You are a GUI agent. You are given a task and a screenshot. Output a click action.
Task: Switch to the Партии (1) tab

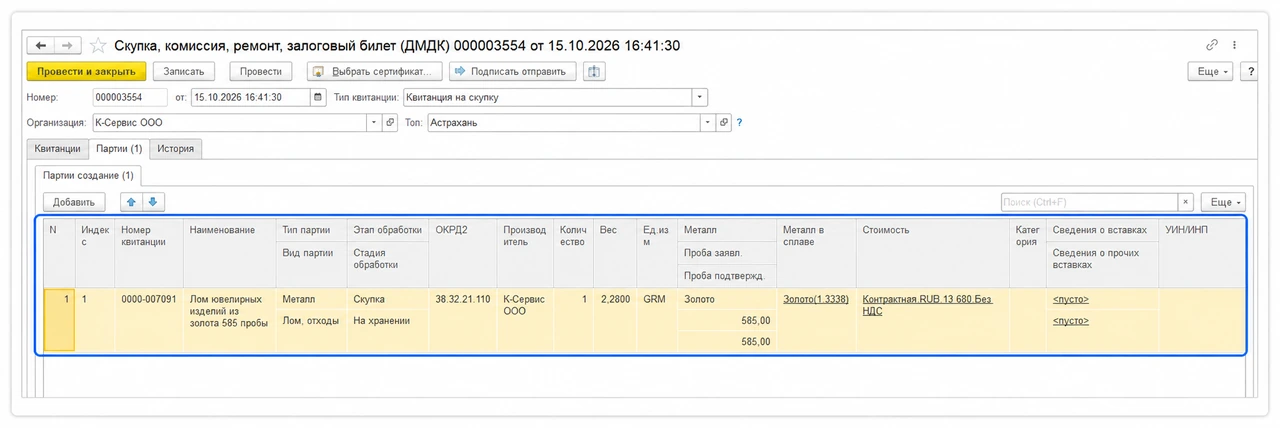(119, 149)
